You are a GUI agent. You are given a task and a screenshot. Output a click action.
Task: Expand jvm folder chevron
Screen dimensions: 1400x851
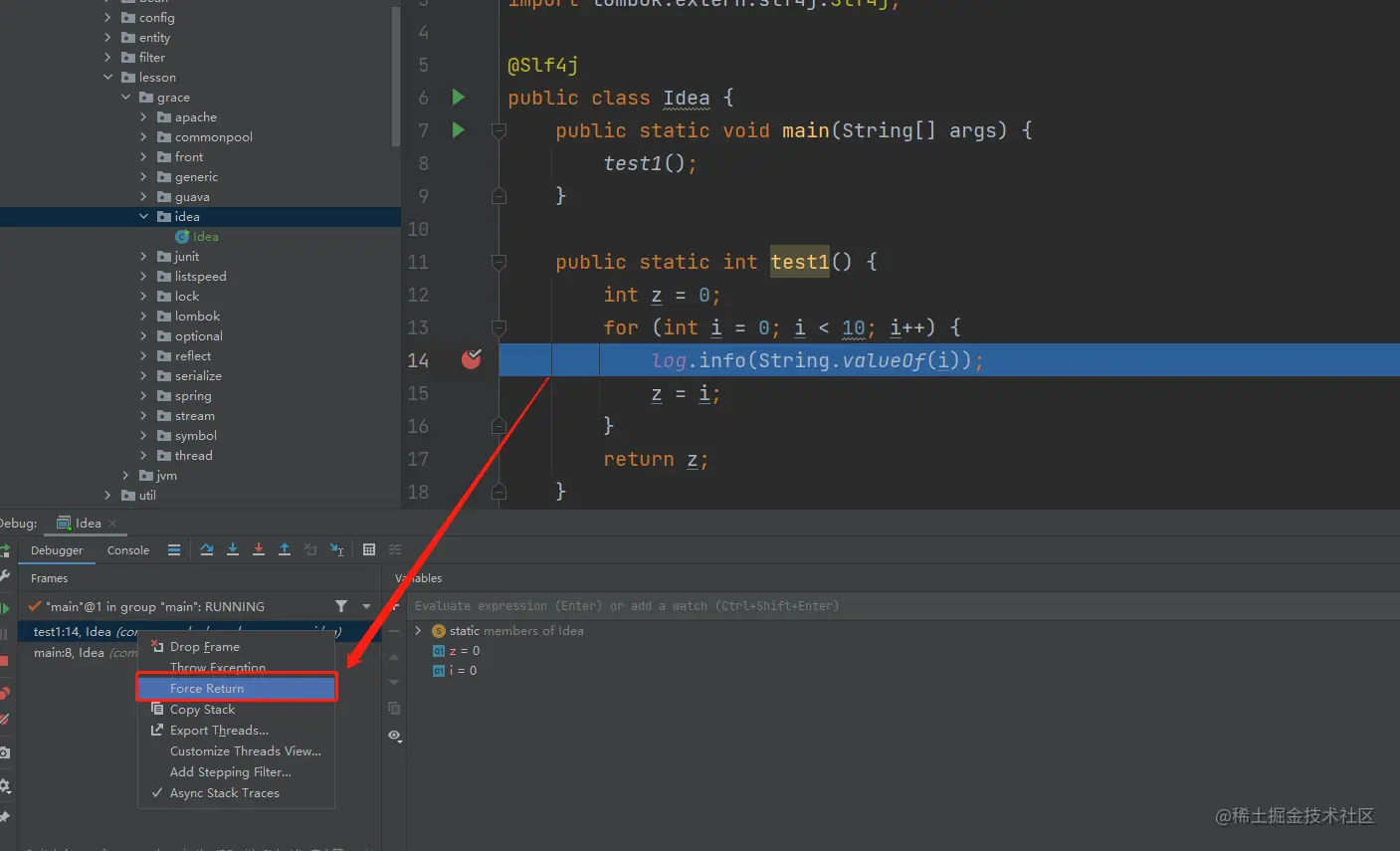[125, 476]
